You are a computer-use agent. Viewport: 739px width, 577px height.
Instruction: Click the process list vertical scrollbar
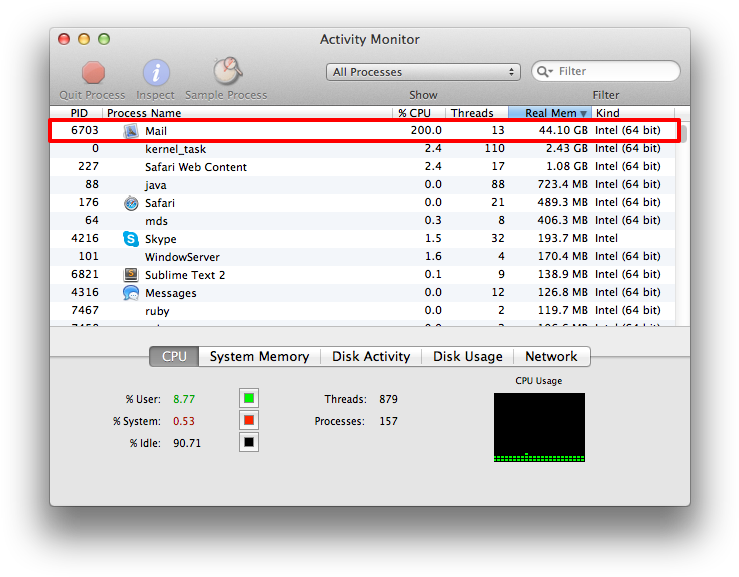tap(683, 134)
